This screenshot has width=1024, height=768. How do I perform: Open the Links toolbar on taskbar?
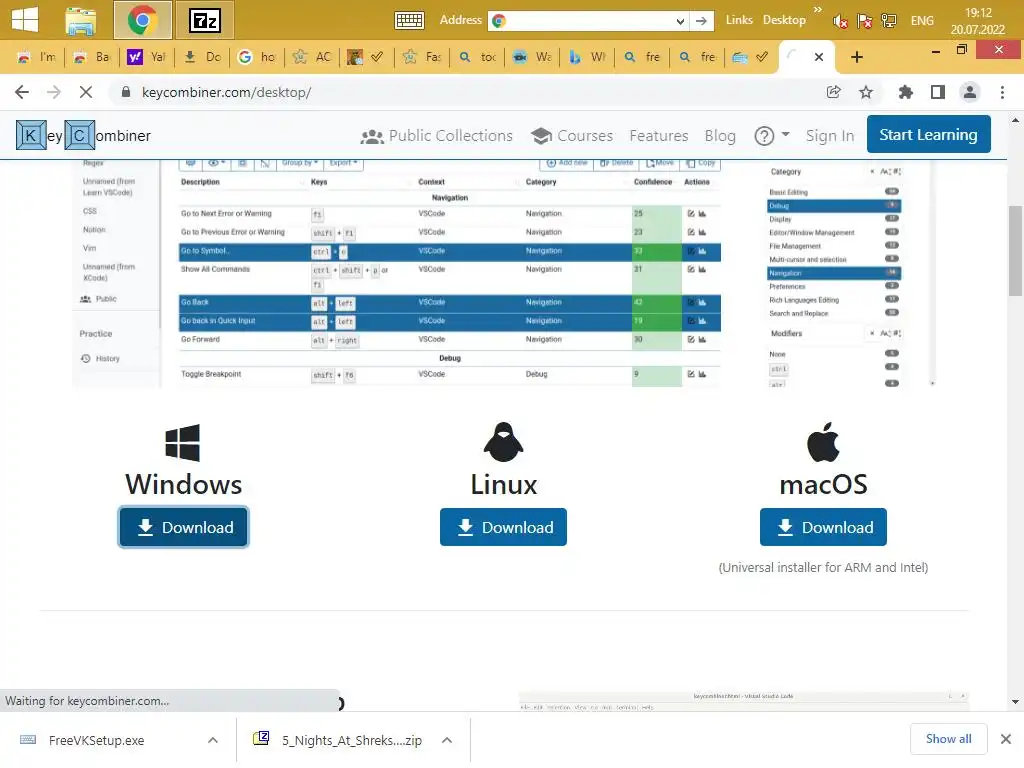point(739,20)
